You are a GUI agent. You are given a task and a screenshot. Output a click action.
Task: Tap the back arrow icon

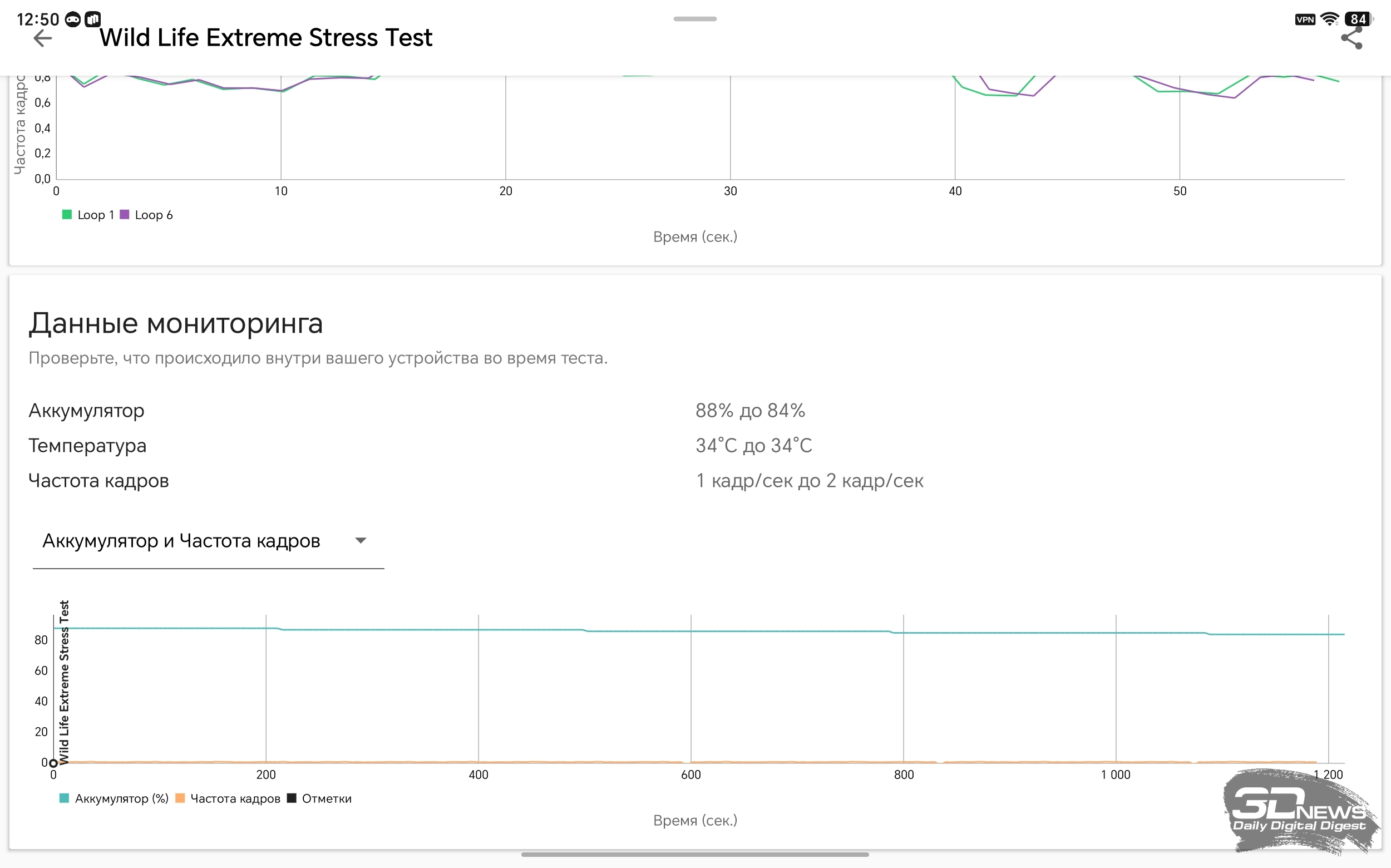click(x=43, y=39)
